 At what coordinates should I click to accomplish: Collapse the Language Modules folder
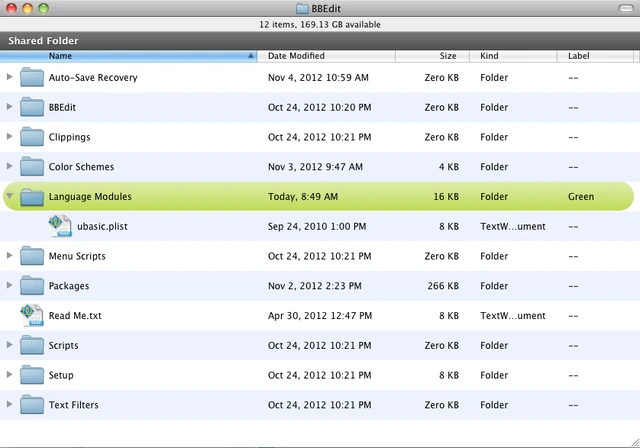point(9,196)
